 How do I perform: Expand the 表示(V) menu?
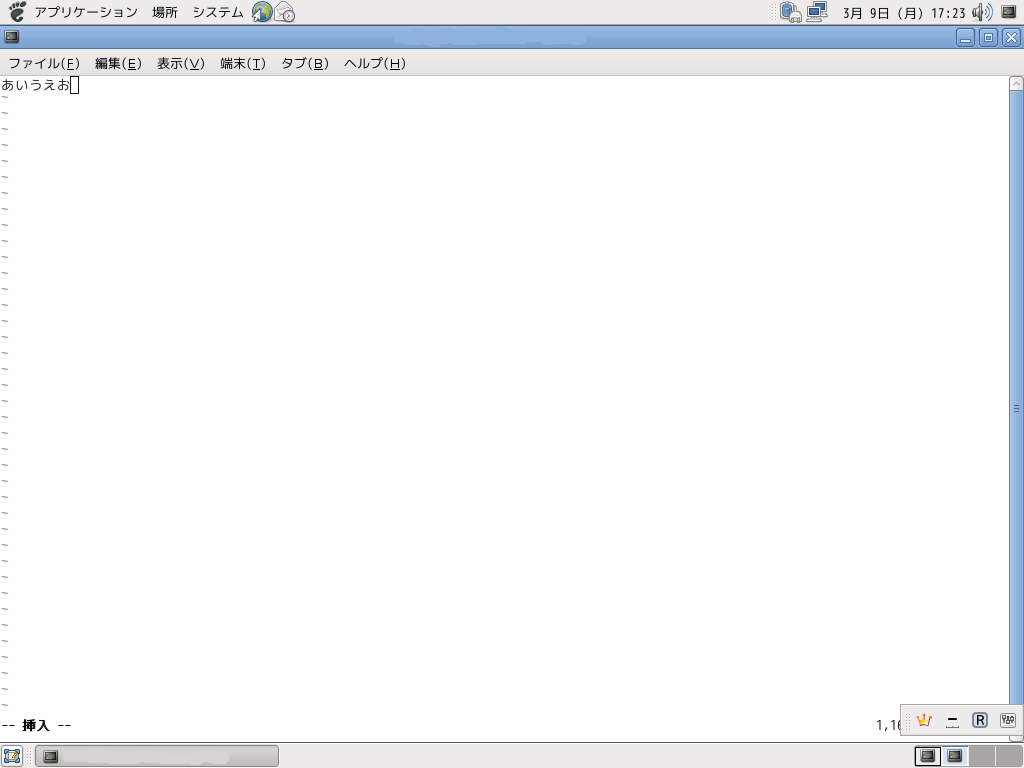[180, 63]
